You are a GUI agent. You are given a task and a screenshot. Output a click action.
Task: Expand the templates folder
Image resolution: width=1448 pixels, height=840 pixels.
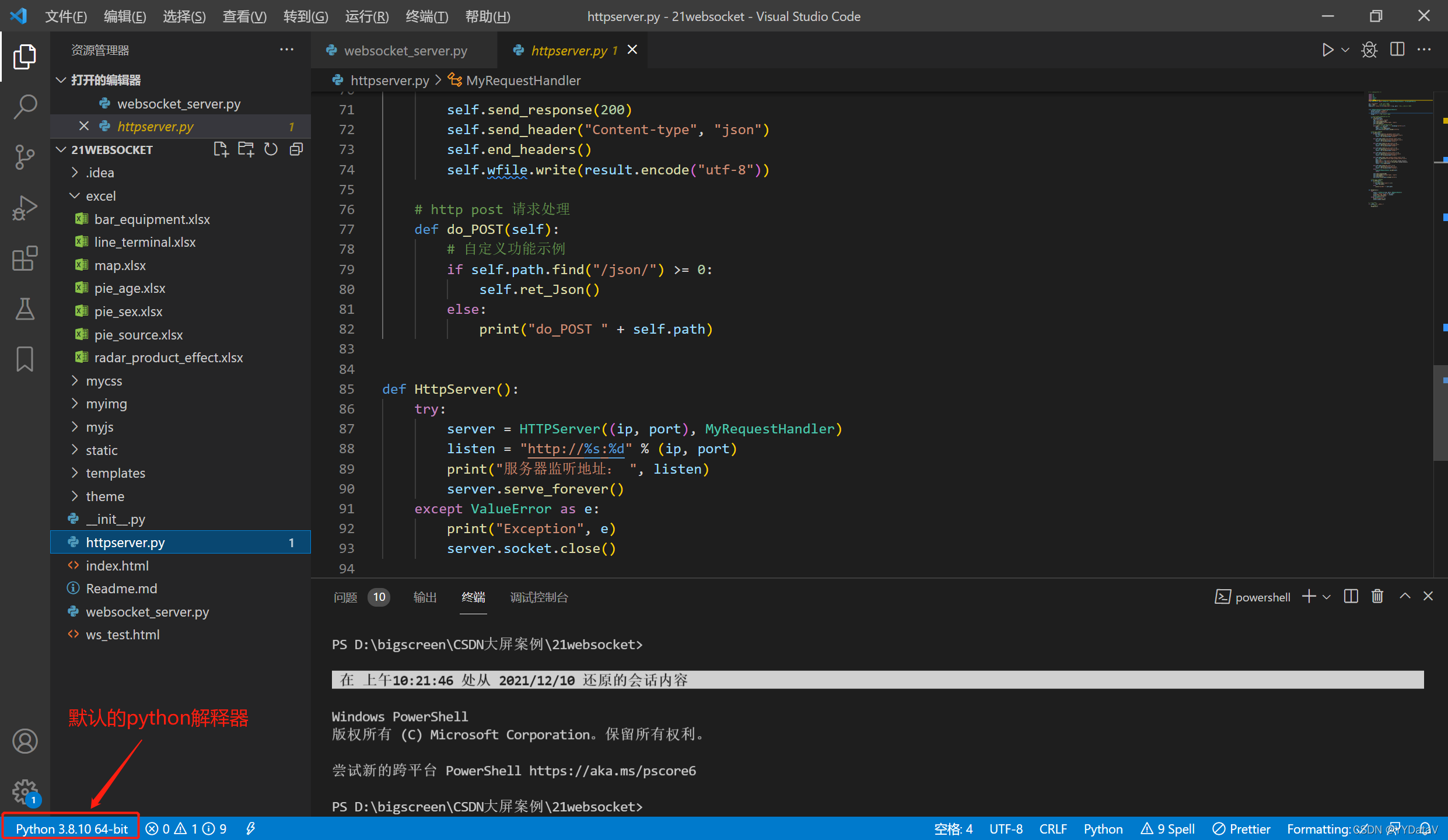(x=75, y=473)
